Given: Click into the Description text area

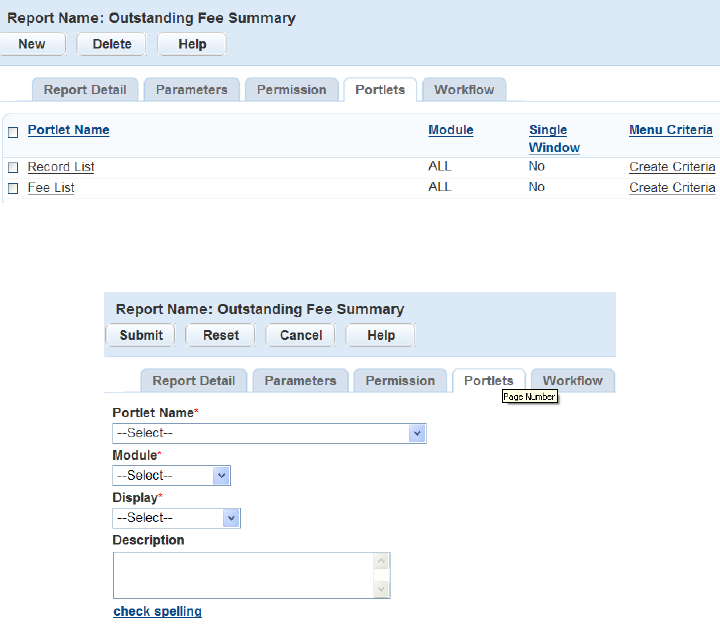Looking at the screenshot, I should [243, 575].
